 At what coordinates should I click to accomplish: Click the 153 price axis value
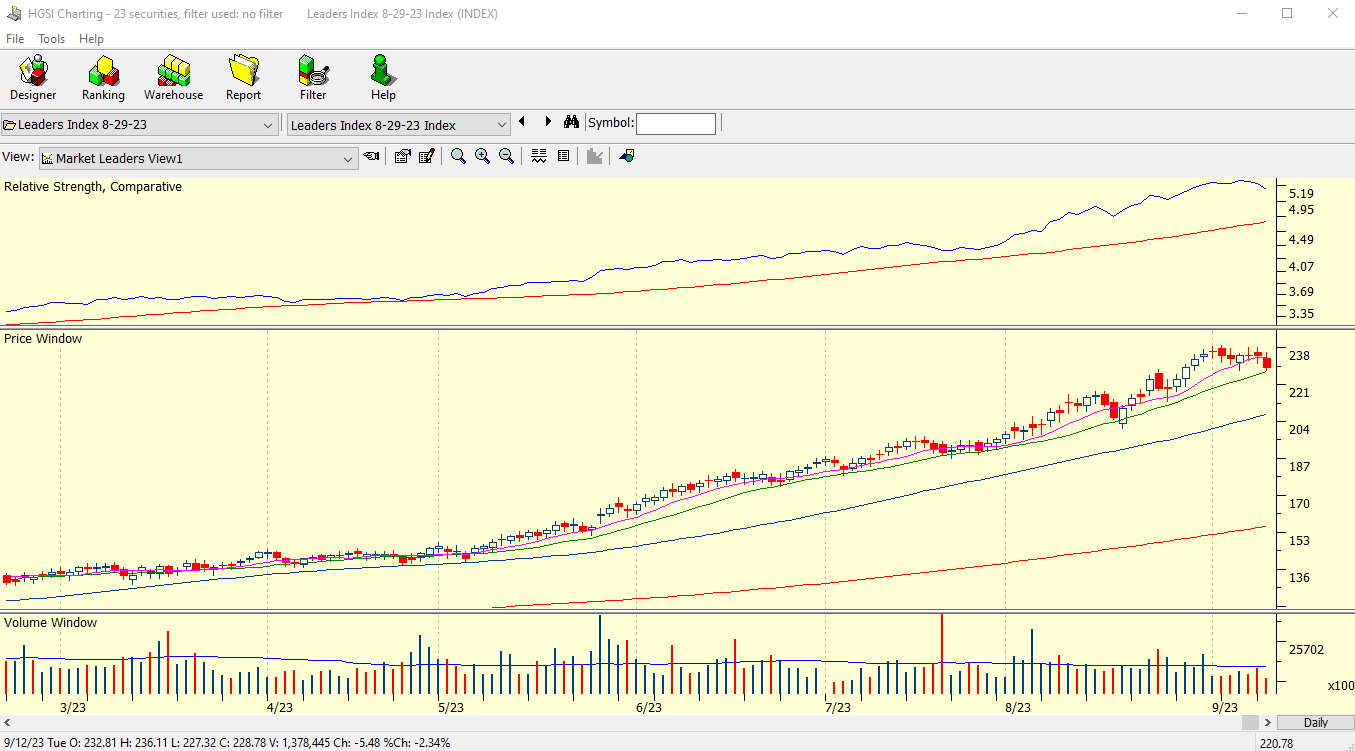click(x=1300, y=541)
